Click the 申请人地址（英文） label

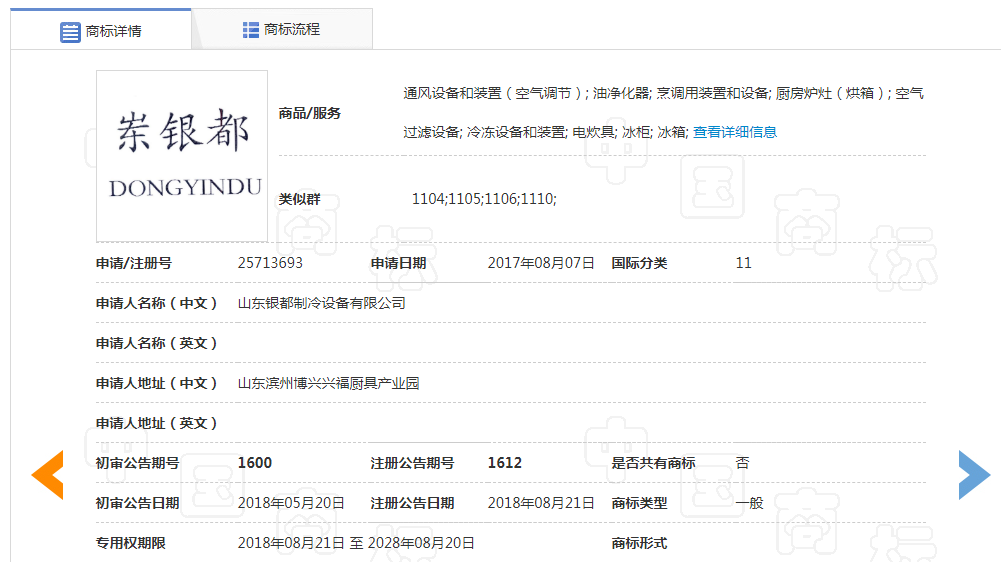(156, 423)
